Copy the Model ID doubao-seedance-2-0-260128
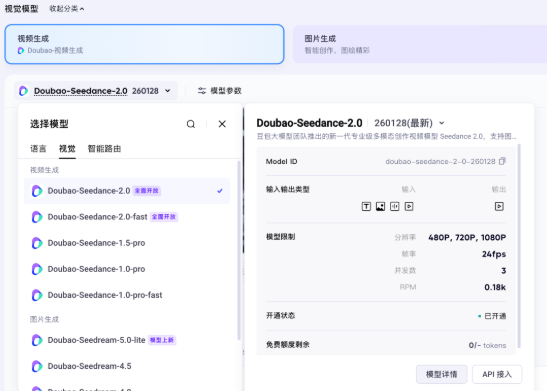547x391 pixels. pos(502,161)
